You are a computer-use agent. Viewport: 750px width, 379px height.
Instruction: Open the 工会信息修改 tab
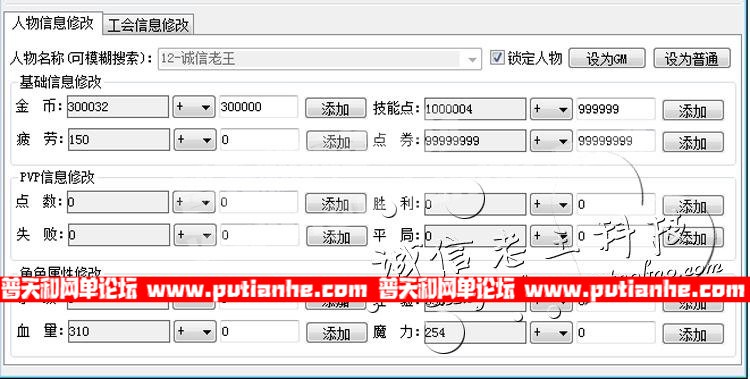148,25
